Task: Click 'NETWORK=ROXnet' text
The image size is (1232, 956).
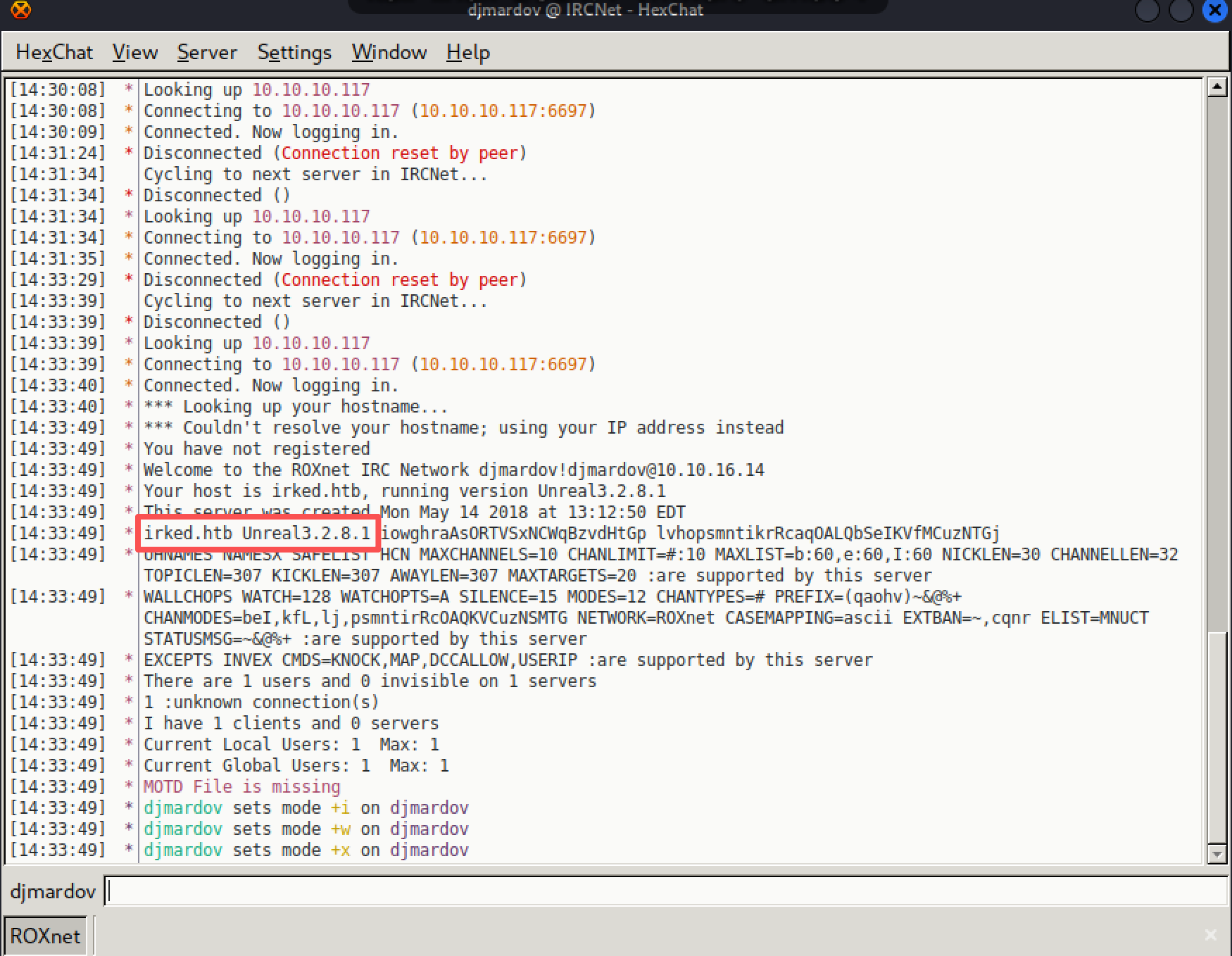Action: point(646,617)
